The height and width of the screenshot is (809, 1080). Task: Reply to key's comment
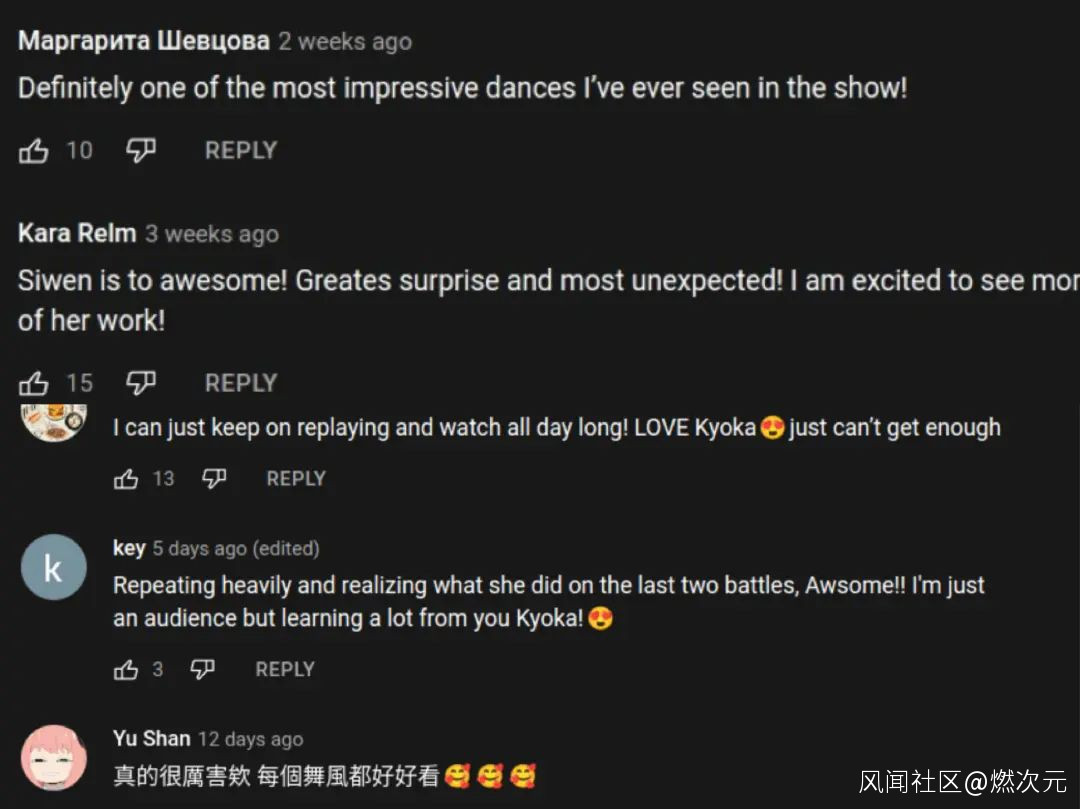pos(285,669)
